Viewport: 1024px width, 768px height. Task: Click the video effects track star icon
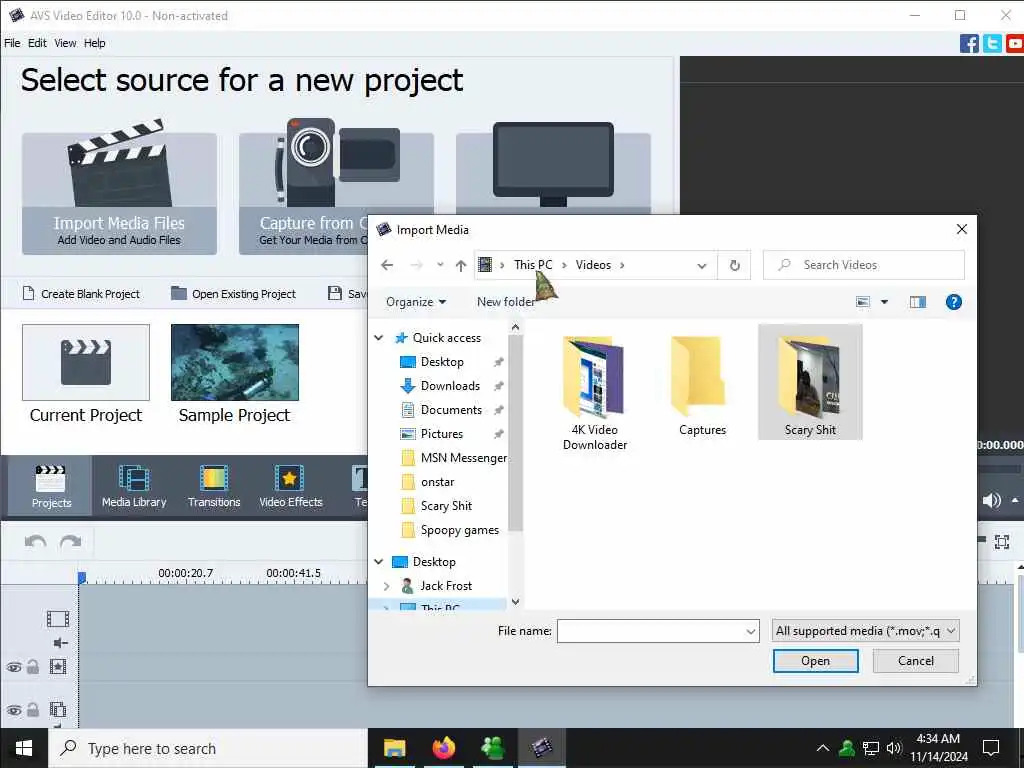tap(57, 667)
